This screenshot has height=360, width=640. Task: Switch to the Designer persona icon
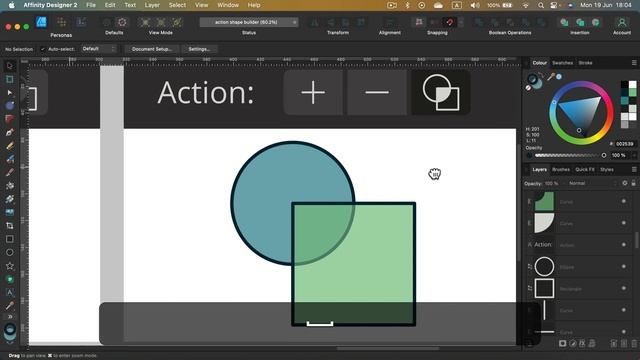pos(41,22)
